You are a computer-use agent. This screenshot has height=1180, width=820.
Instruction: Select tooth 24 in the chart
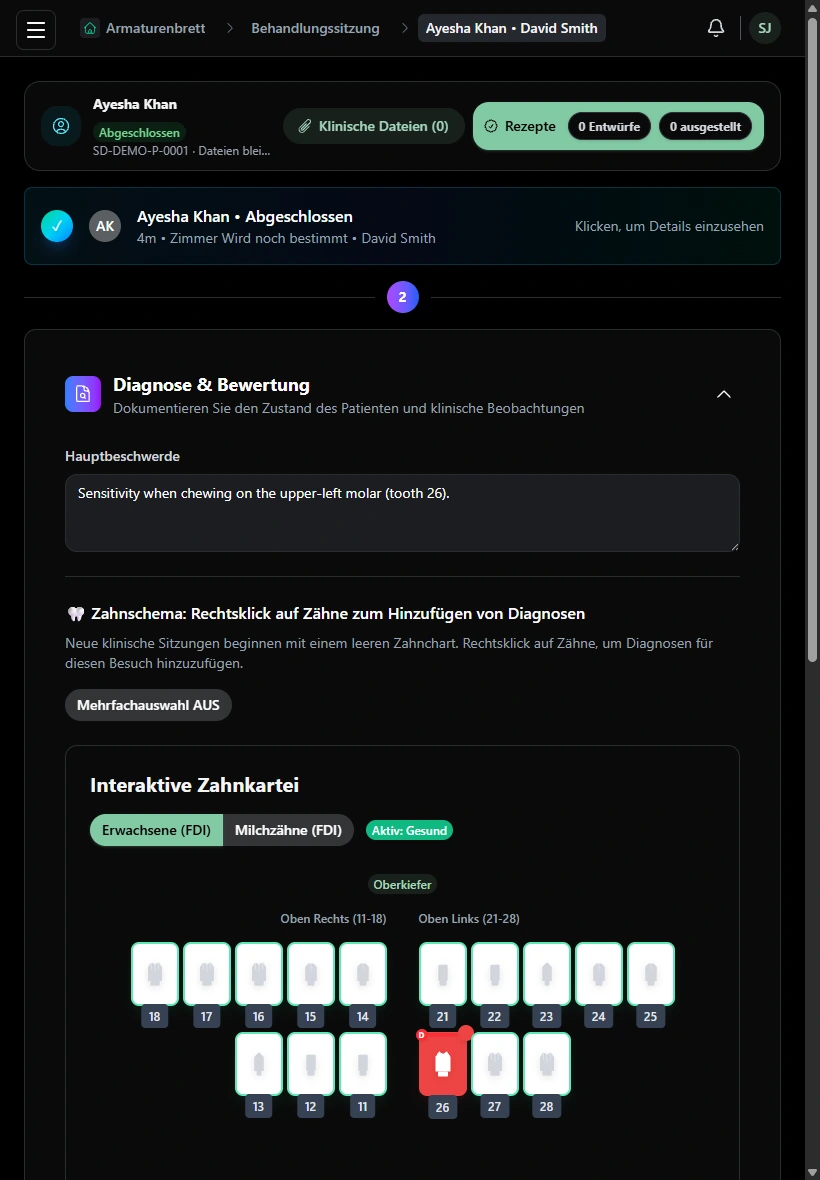click(x=598, y=974)
